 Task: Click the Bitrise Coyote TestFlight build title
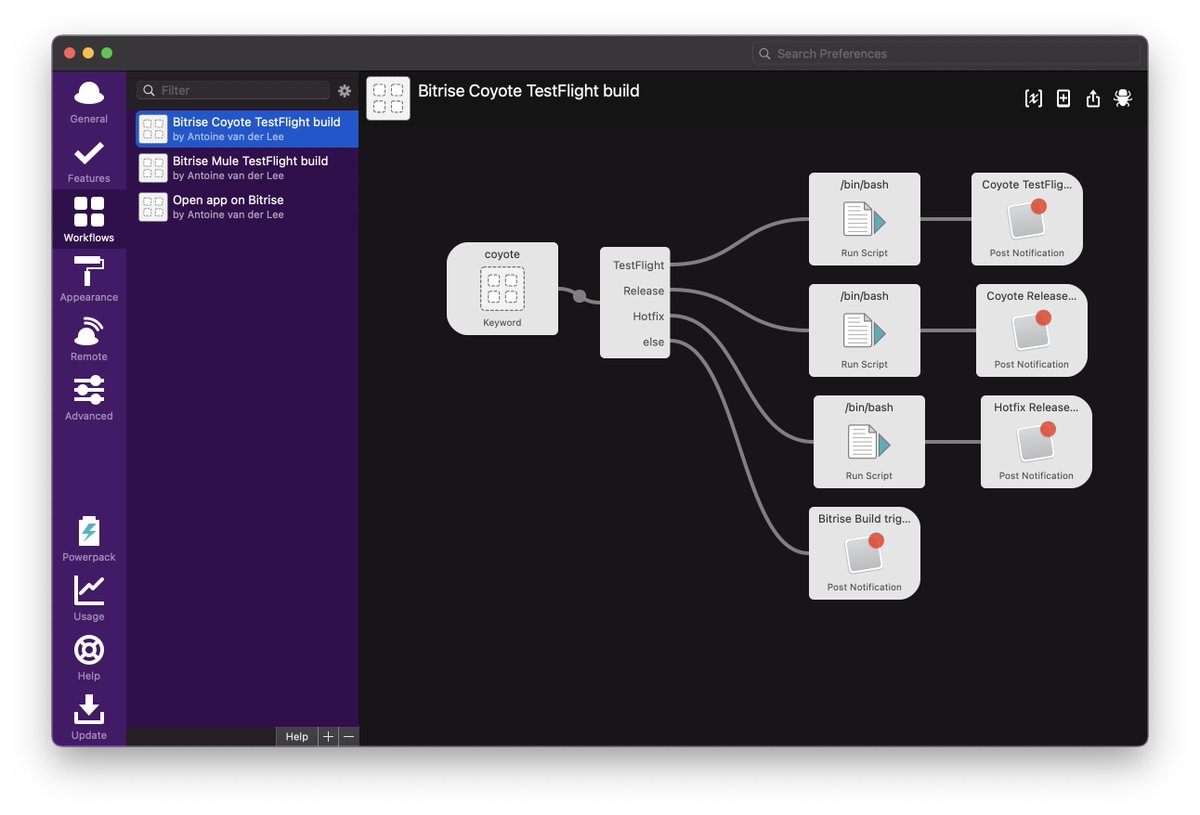click(528, 91)
